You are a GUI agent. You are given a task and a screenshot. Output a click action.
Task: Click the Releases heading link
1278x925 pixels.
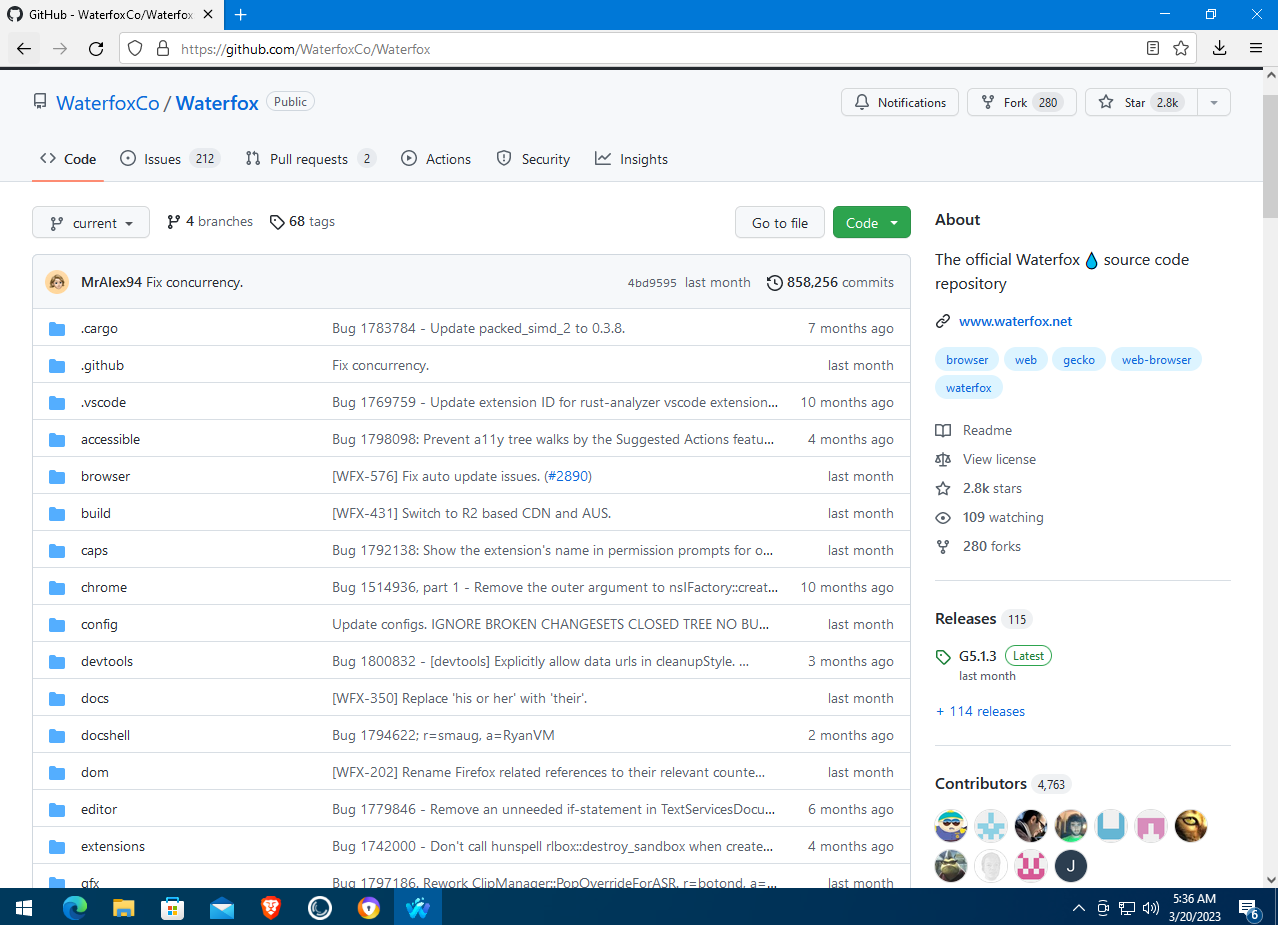point(966,618)
